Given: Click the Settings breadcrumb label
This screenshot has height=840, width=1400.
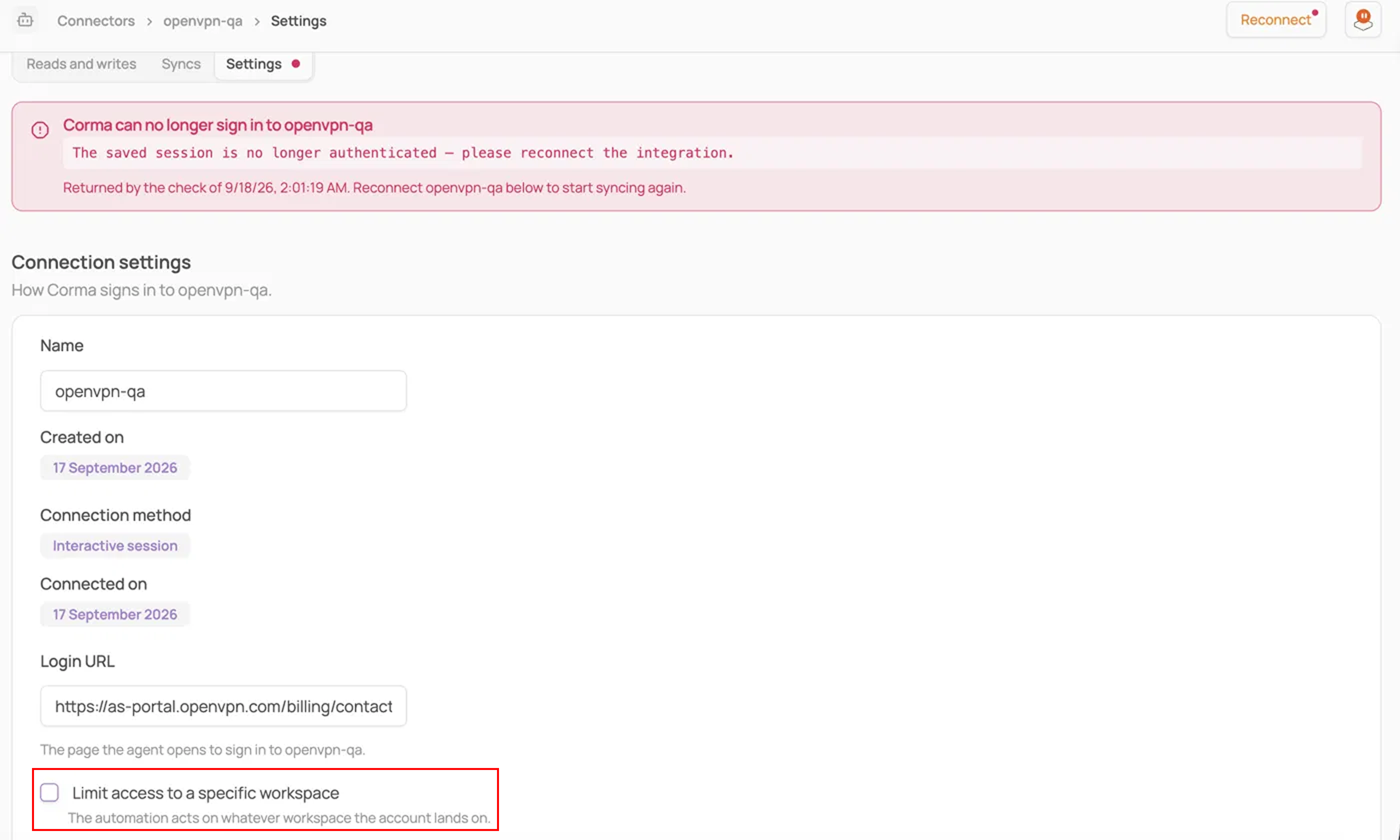Looking at the screenshot, I should (298, 21).
